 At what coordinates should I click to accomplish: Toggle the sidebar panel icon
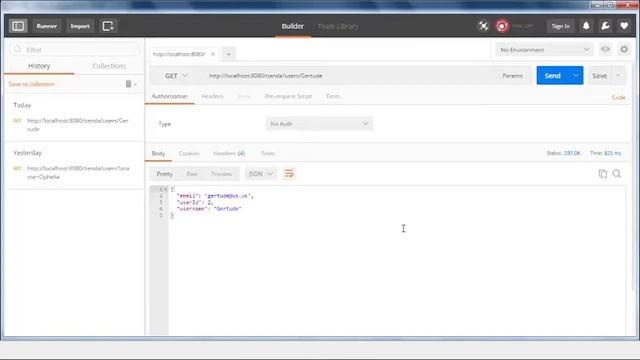point(18,26)
